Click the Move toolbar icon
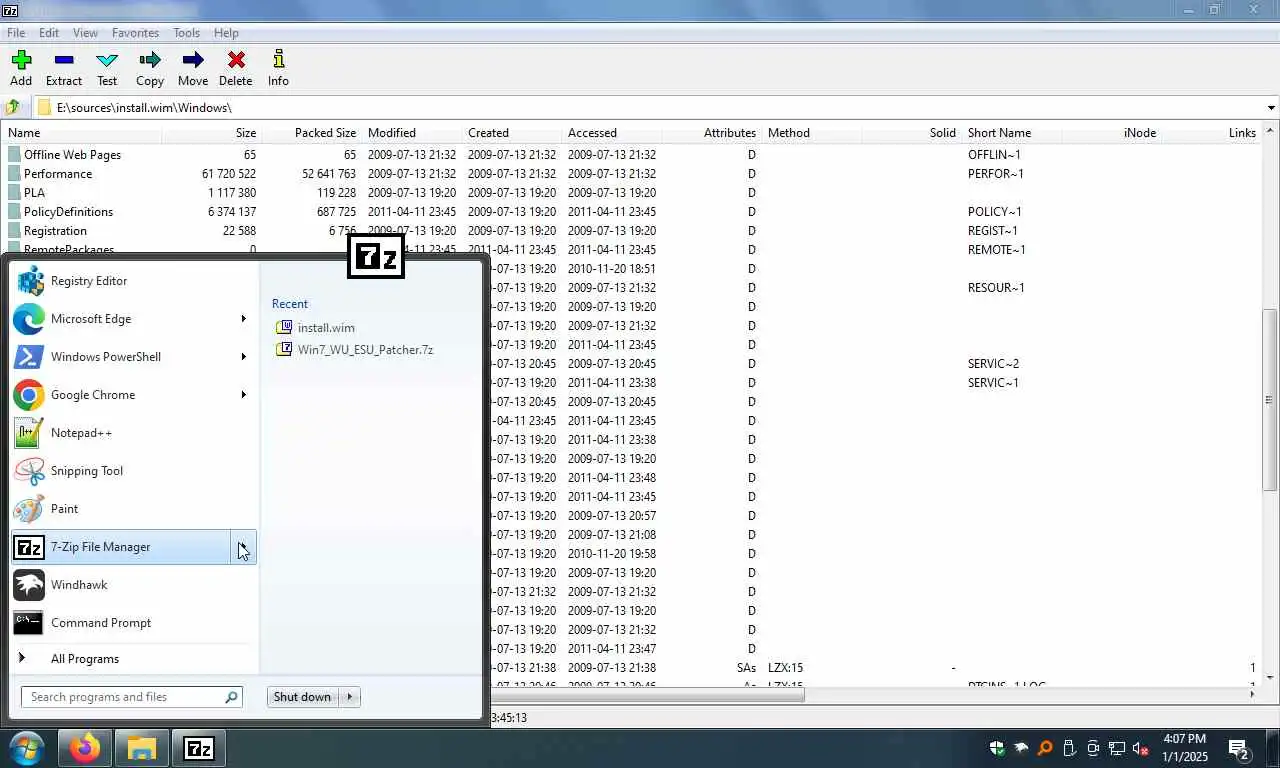 click(x=193, y=69)
